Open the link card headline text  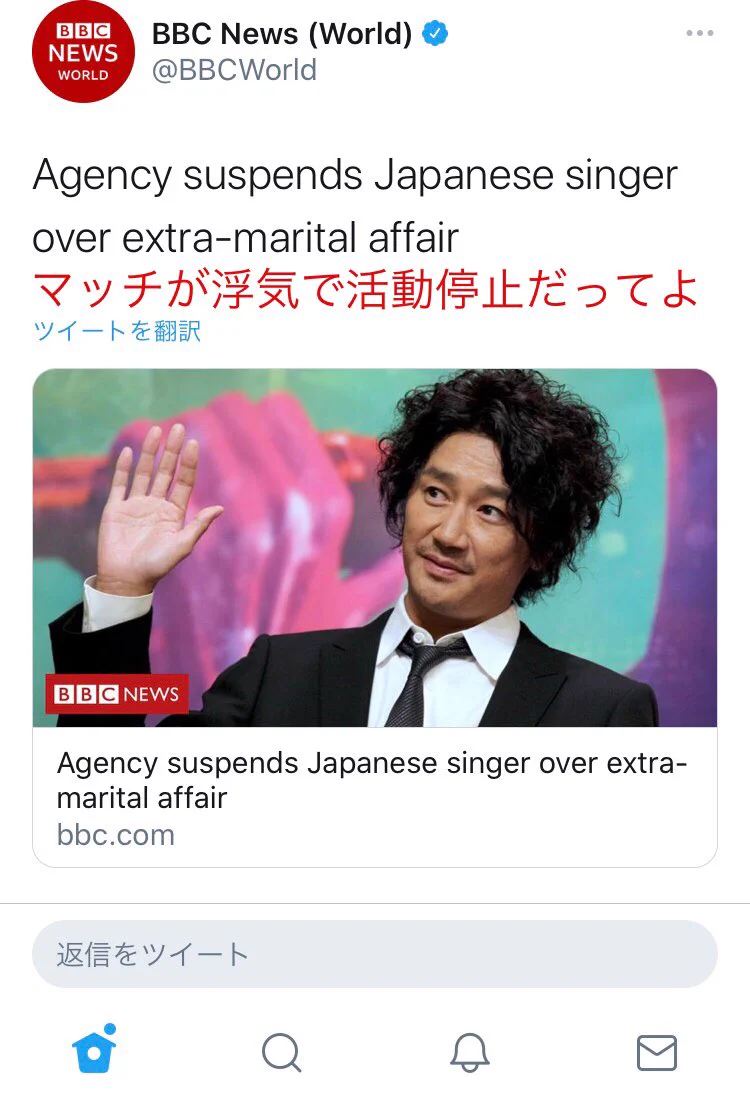click(372, 780)
